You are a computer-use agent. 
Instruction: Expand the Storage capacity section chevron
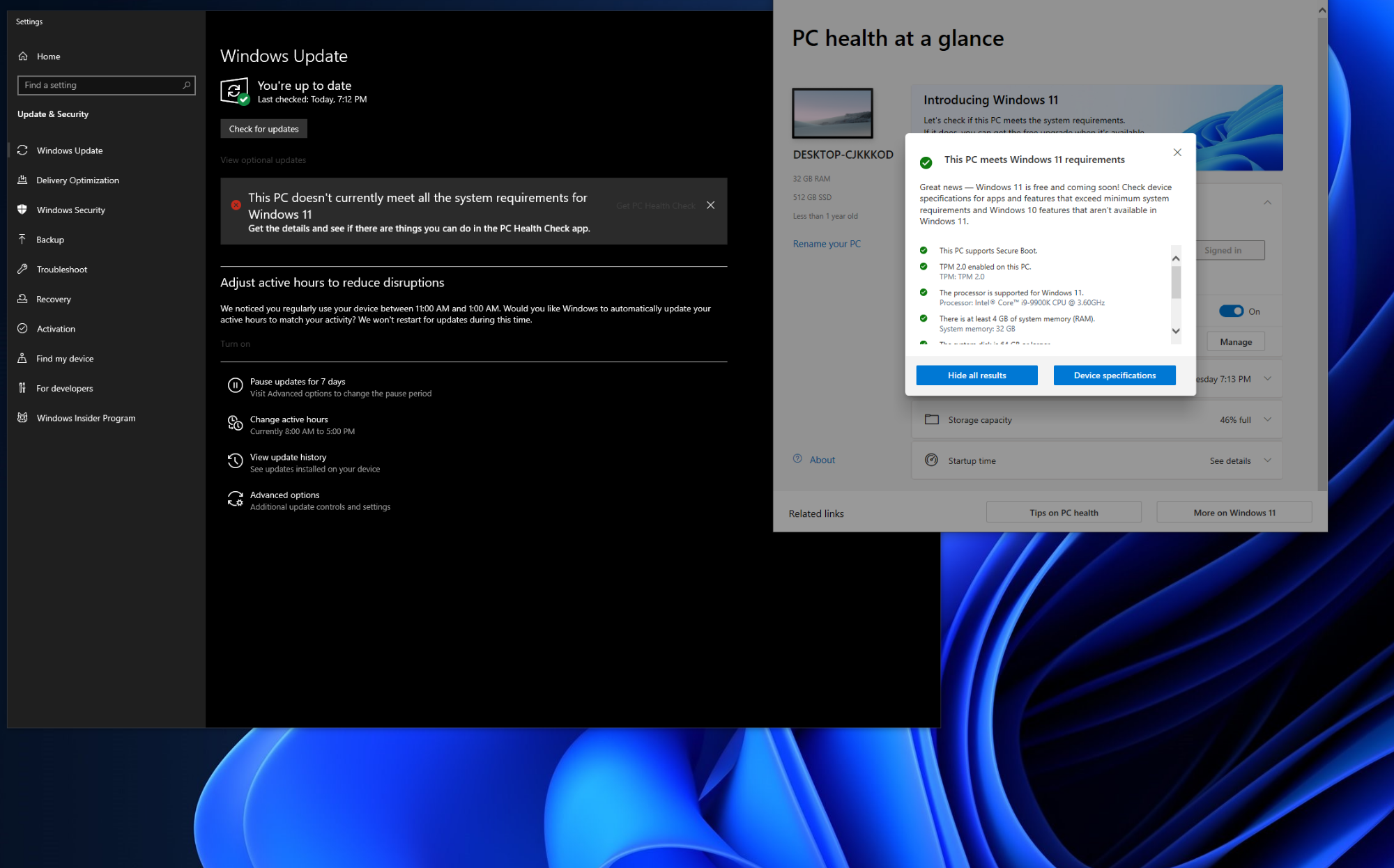[1267, 419]
